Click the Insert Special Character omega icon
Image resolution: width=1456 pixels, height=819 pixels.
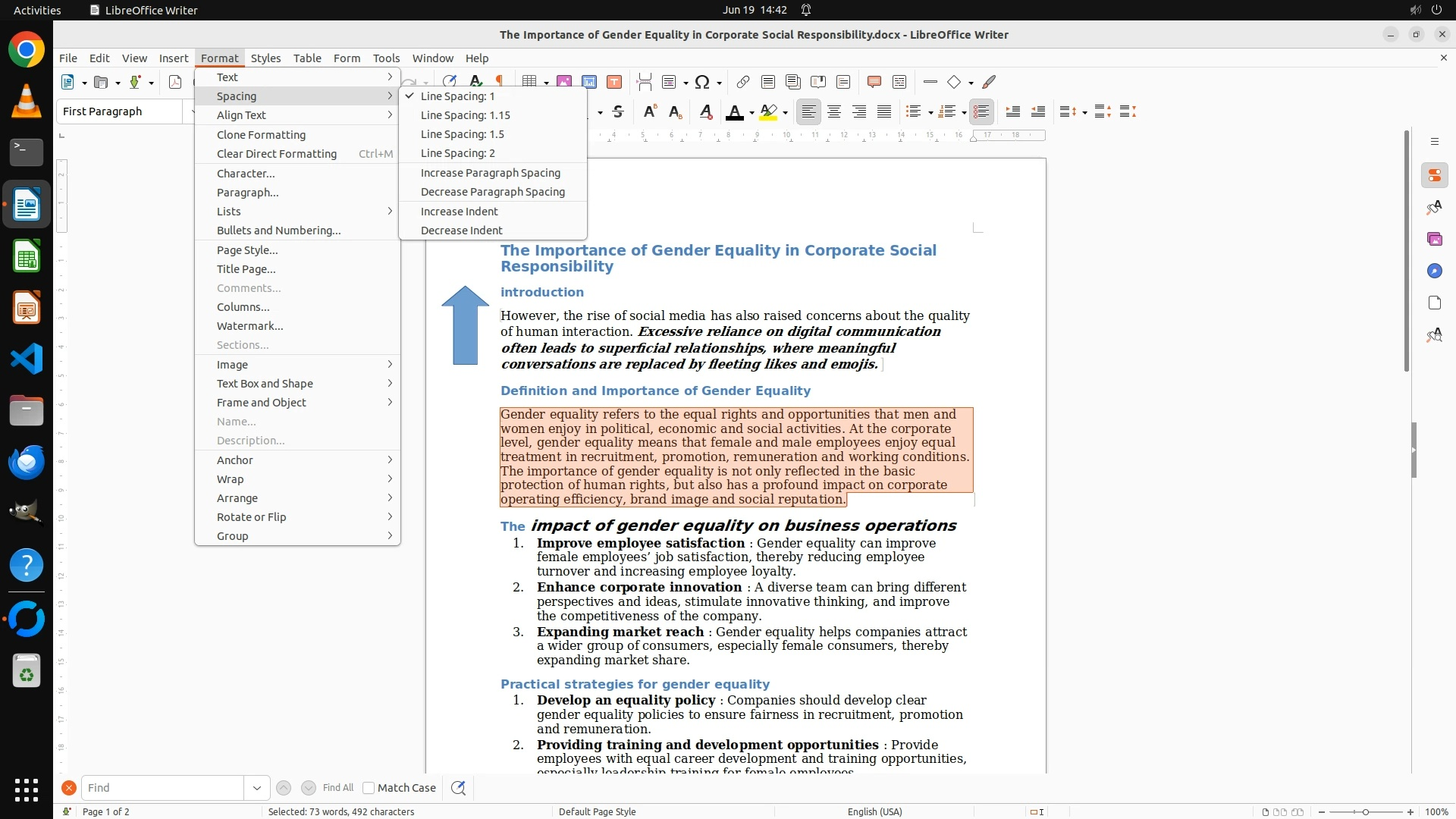pos(702,82)
